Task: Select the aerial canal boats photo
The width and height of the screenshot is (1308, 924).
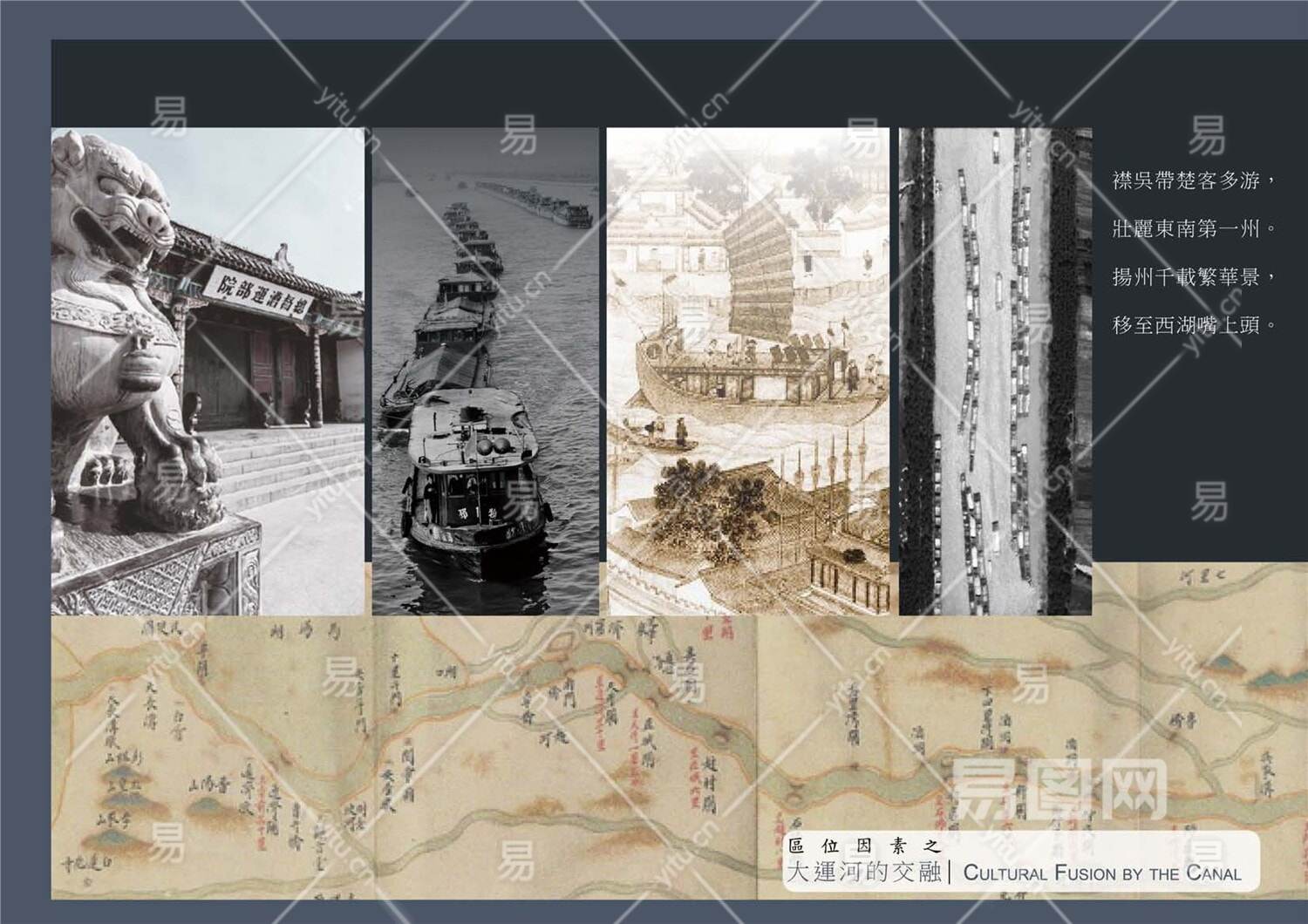Action: [x=995, y=371]
